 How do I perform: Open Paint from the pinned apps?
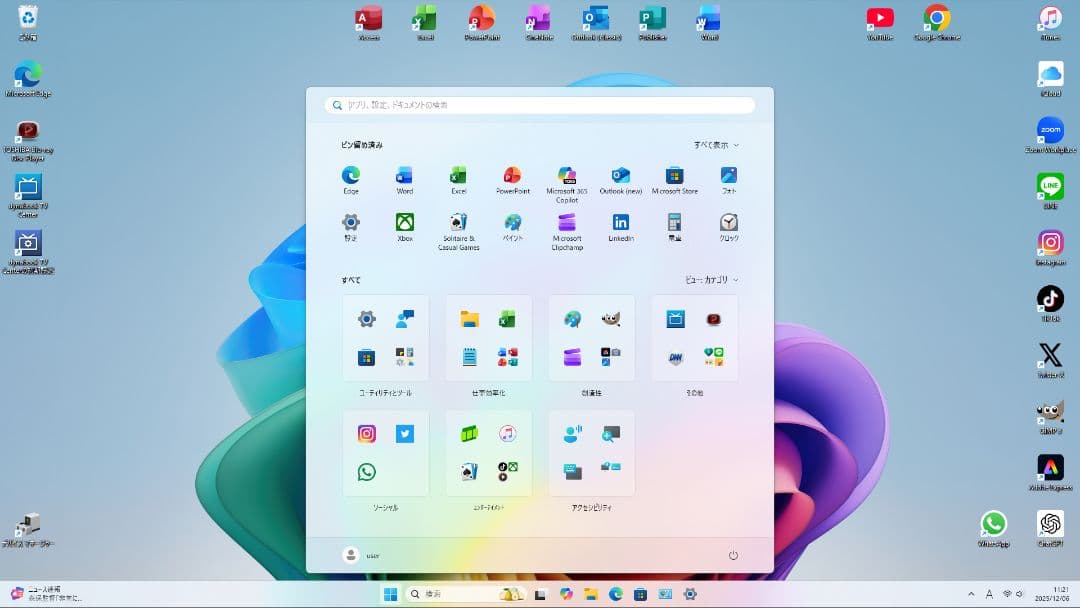click(x=512, y=224)
